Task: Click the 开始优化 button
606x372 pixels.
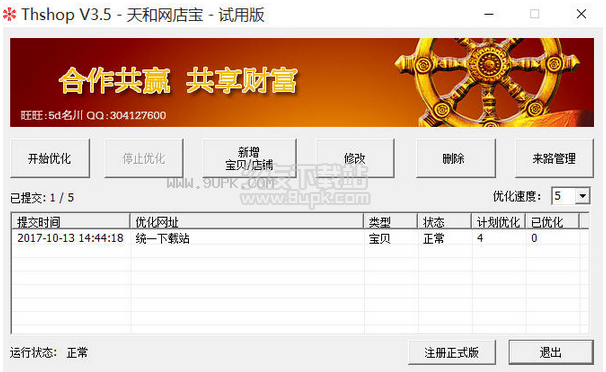Action: click(x=50, y=158)
